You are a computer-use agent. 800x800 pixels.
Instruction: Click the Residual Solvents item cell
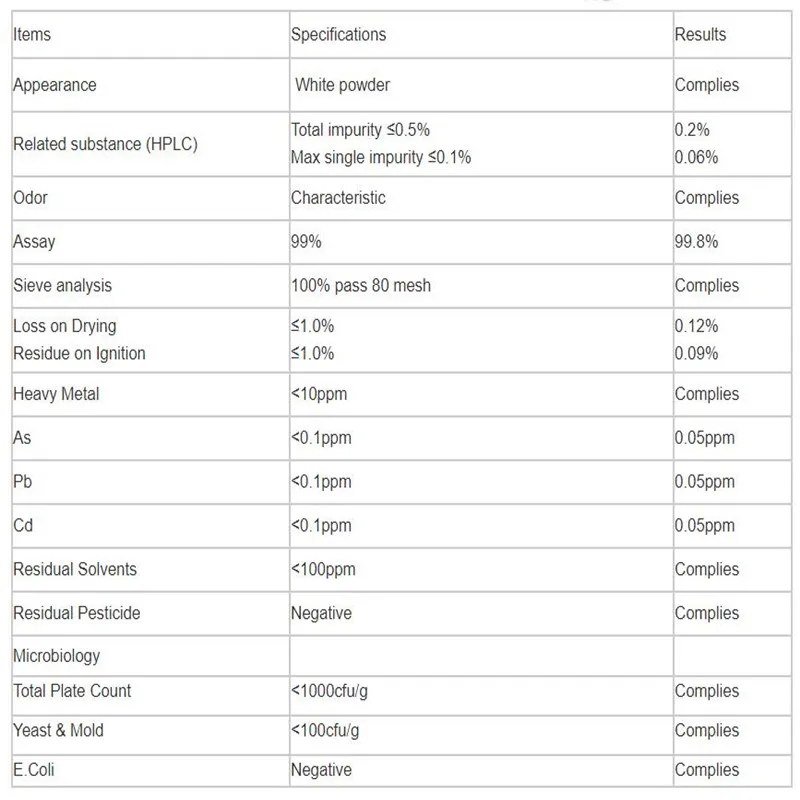pyautogui.click(x=75, y=570)
